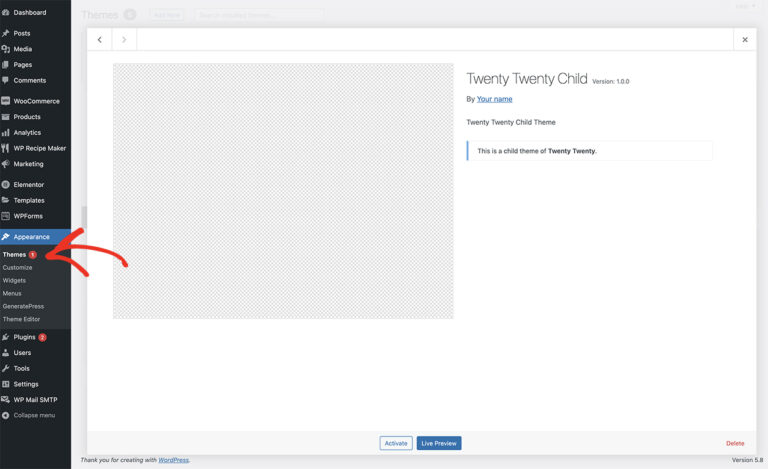This screenshot has height=469, width=768.
Task: Click the Posts pushpin icon
Action: click(6, 33)
